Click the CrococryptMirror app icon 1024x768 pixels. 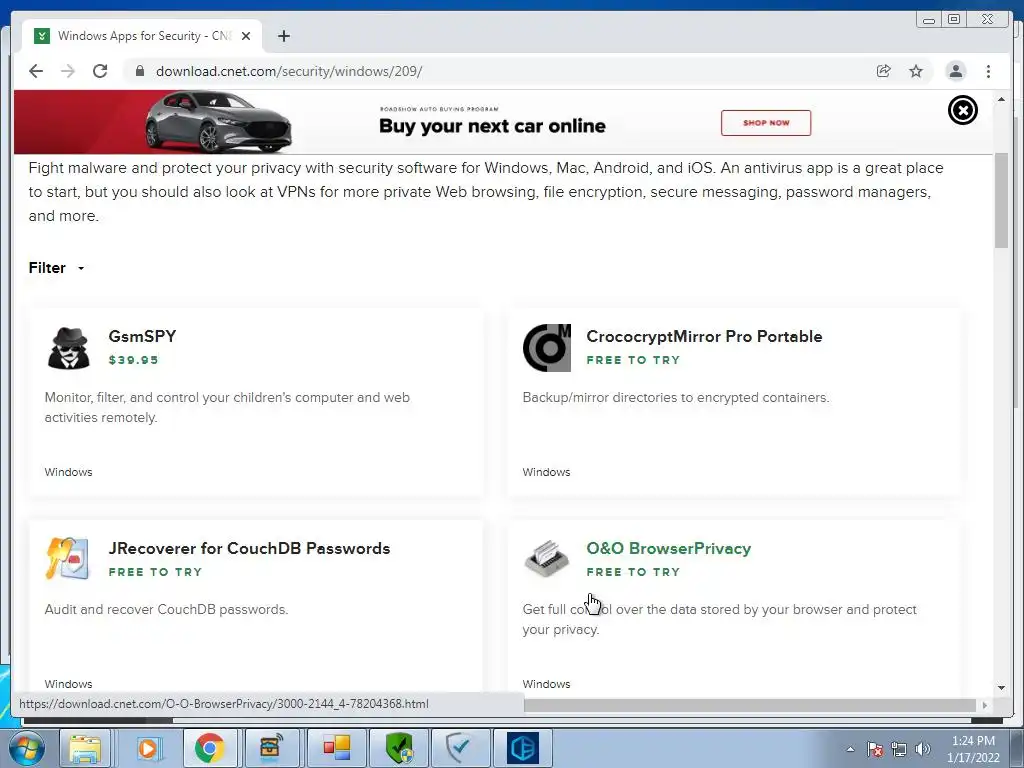coord(547,348)
